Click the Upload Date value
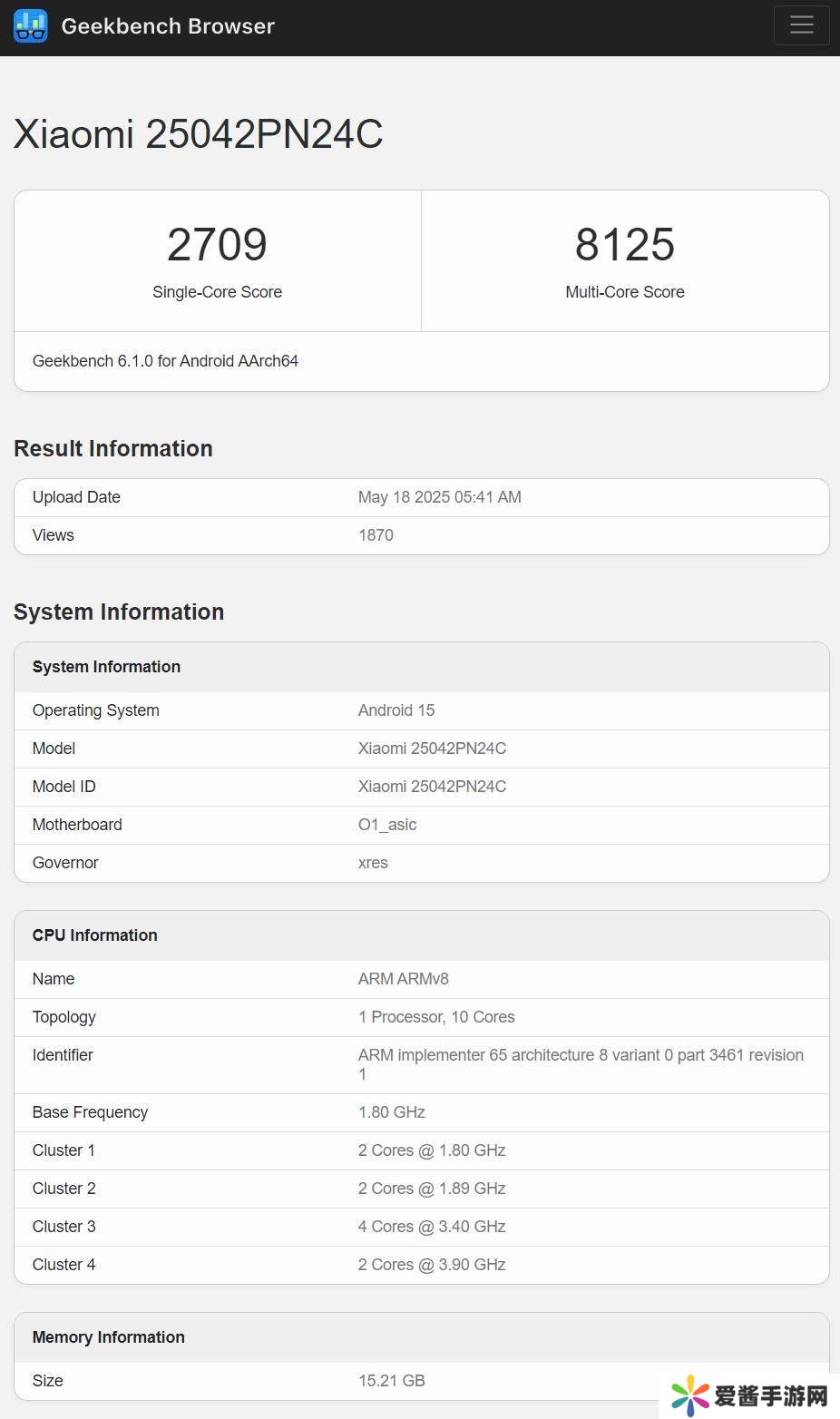This screenshot has width=840, height=1419. (x=439, y=497)
